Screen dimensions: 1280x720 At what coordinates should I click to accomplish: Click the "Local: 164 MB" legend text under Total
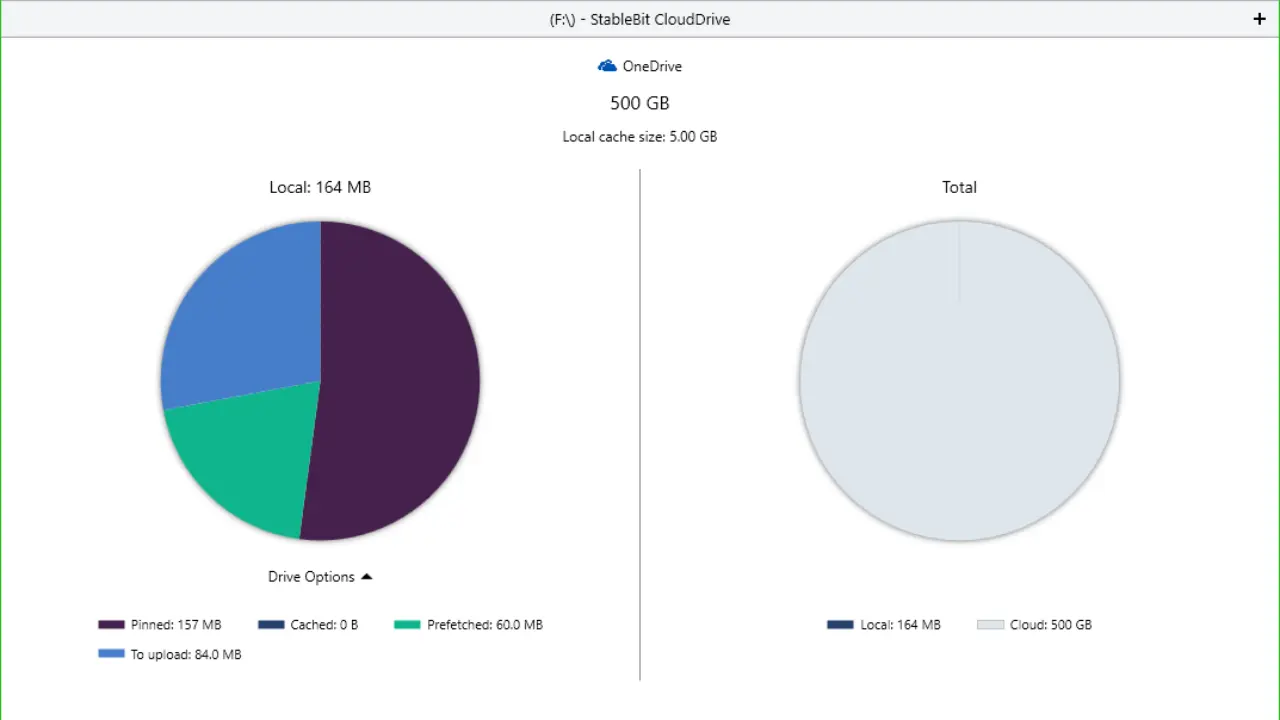point(900,625)
